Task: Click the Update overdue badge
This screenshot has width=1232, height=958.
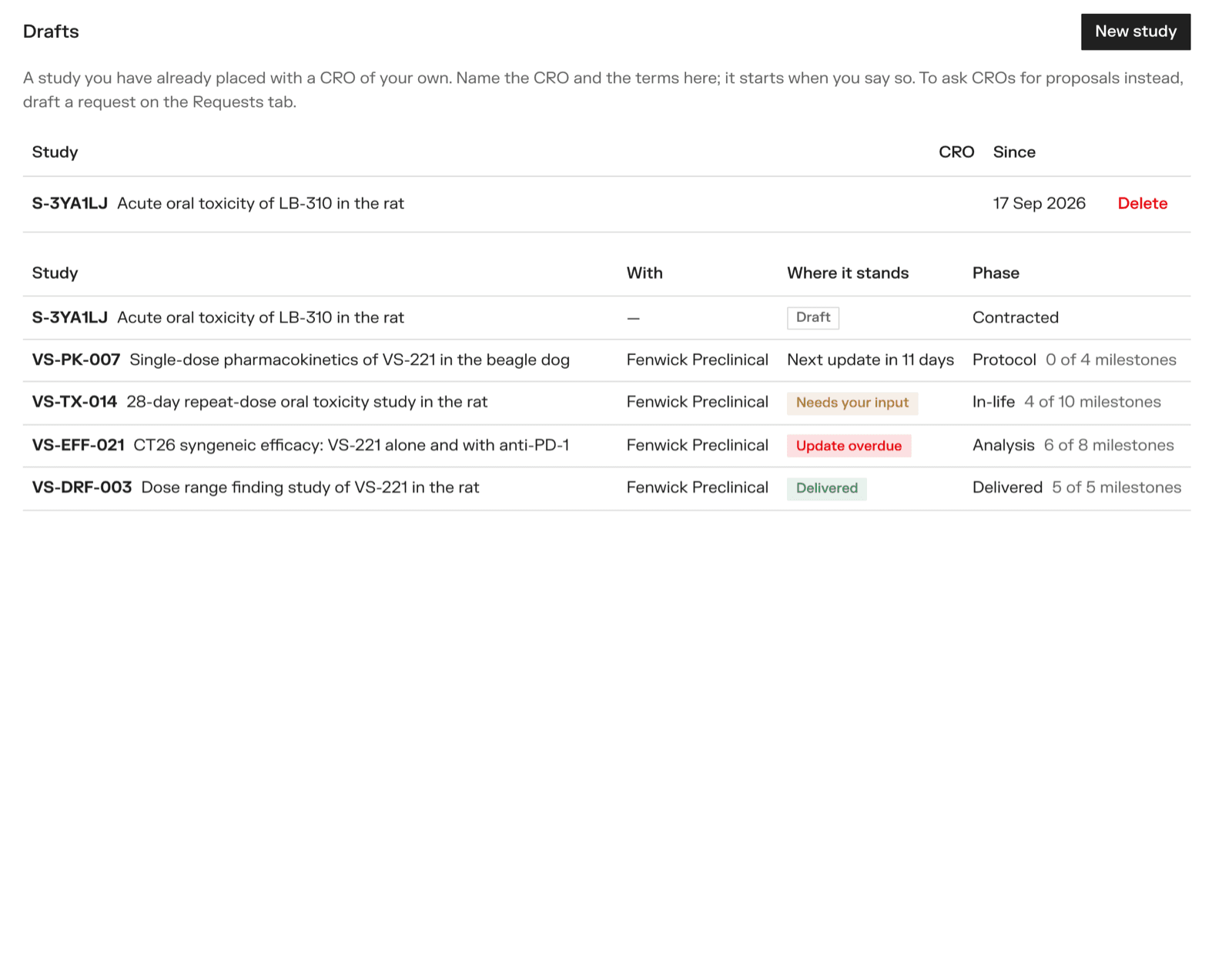Action: (x=849, y=446)
